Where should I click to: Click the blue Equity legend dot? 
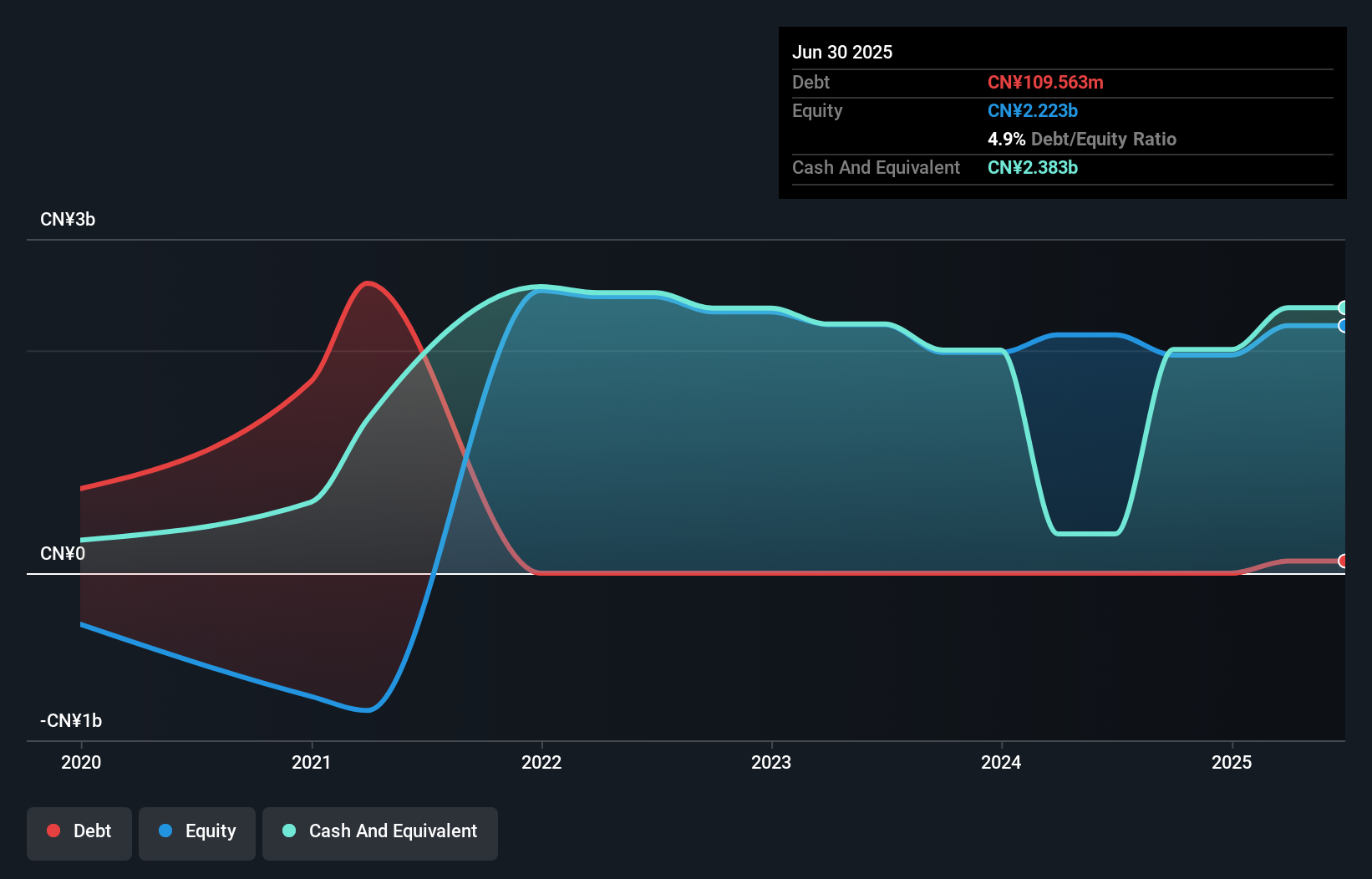[166, 831]
